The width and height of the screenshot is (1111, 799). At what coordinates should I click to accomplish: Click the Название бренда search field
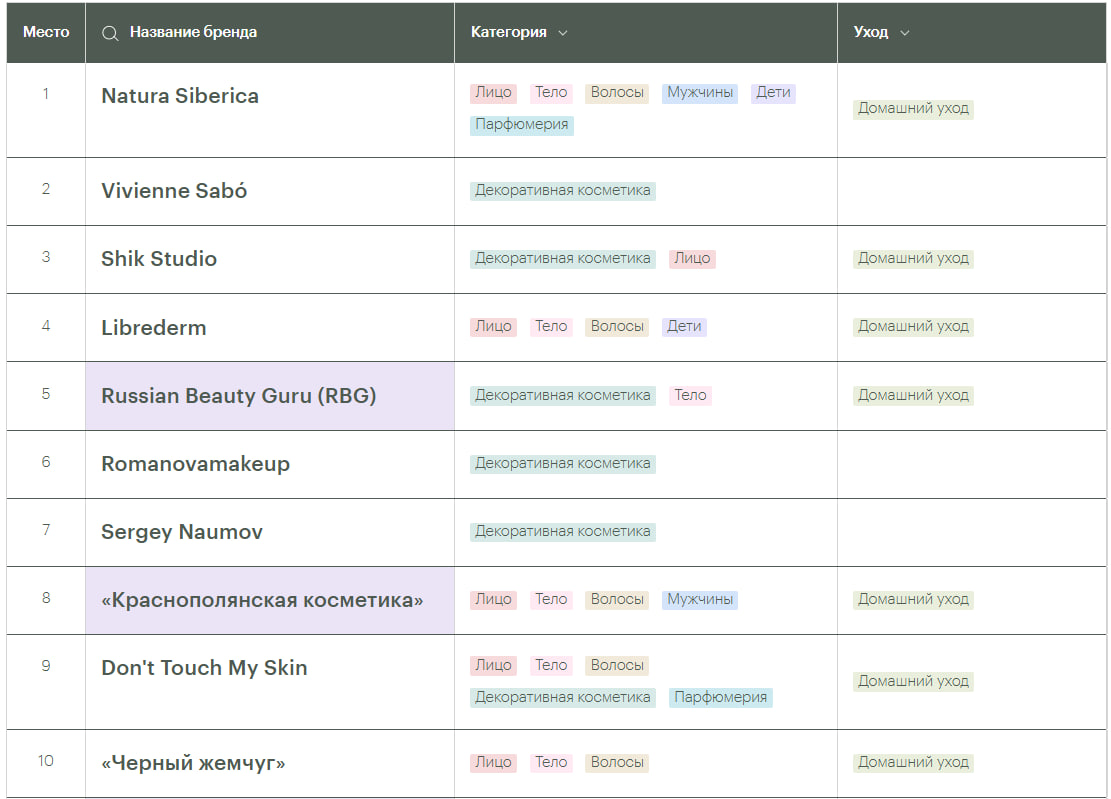pyautogui.click(x=193, y=32)
